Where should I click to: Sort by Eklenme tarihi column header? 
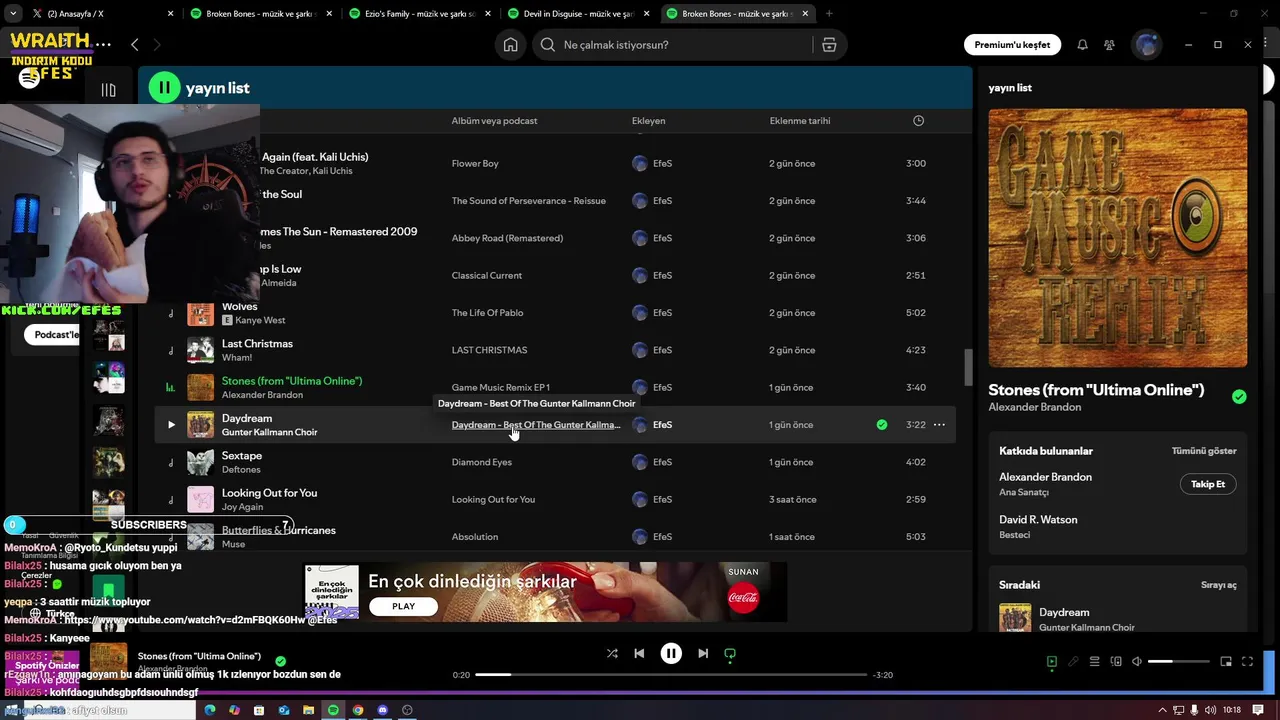coord(800,121)
